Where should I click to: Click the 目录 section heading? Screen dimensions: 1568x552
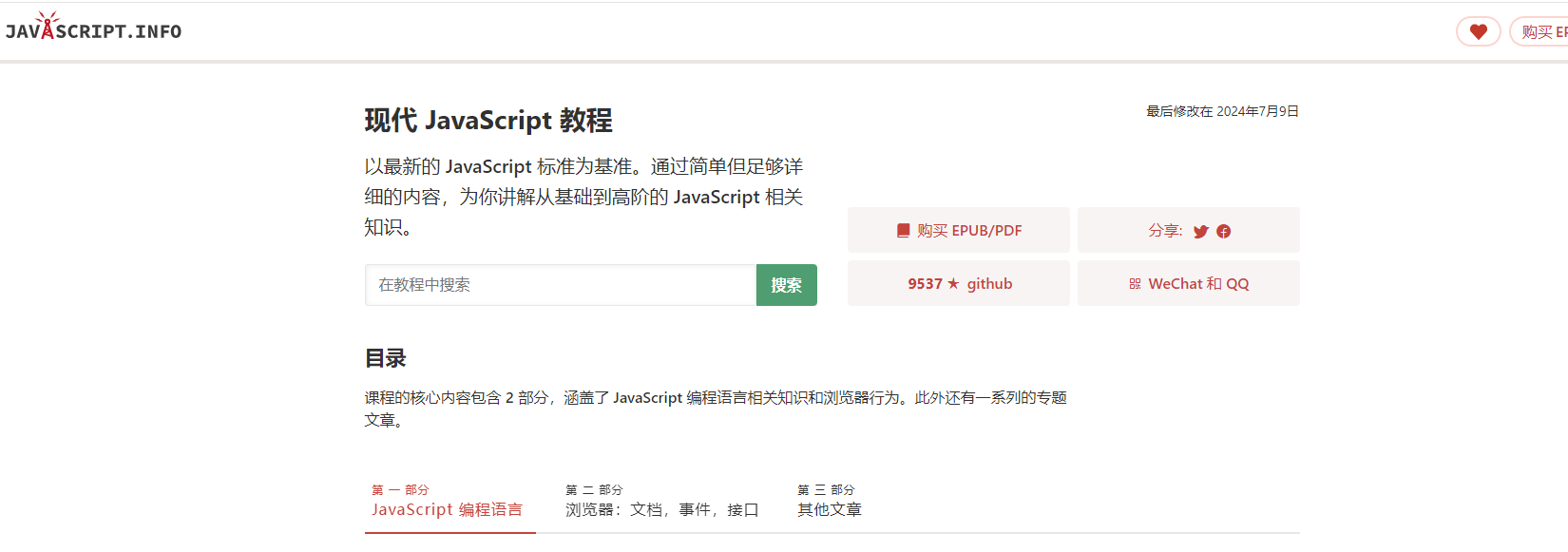pyautogui.click(x=385, y=358)
